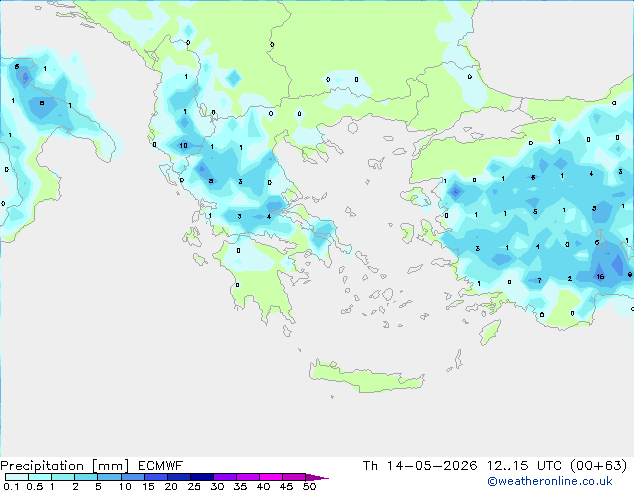
Task: Choose the magenta legend swatch between 40 and 45
Action: tap(271, 477)
